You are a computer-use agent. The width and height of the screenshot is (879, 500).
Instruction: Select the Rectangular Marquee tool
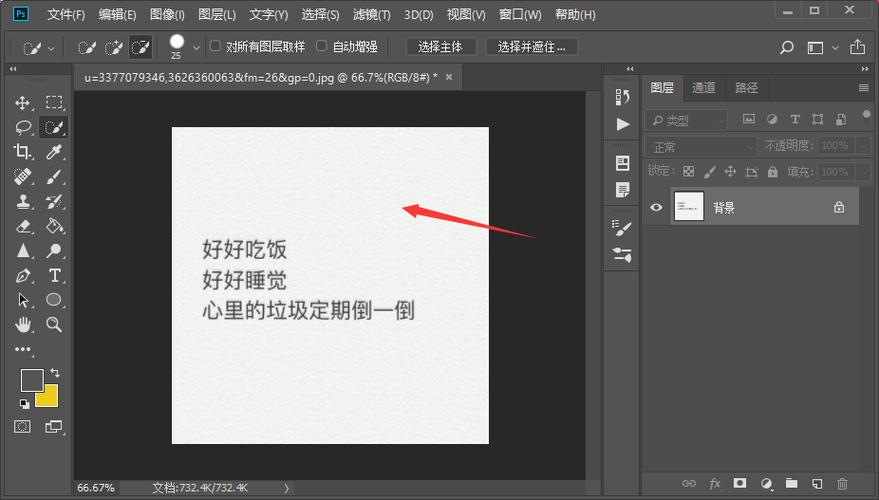click(54, 102)
